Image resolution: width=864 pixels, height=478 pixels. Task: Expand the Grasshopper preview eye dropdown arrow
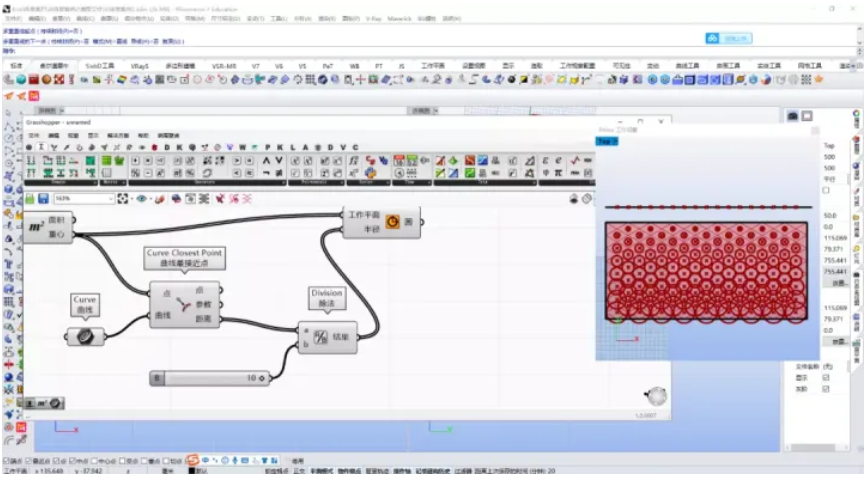(x=150, y=199)
